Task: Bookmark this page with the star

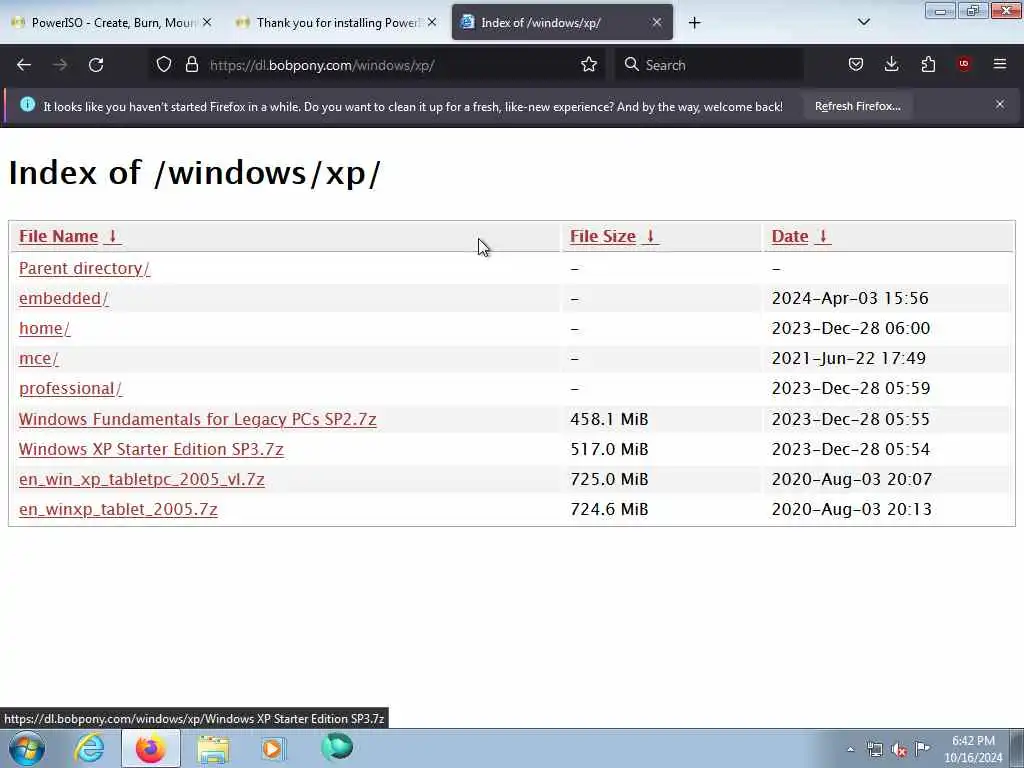Action: coord(588,64)
